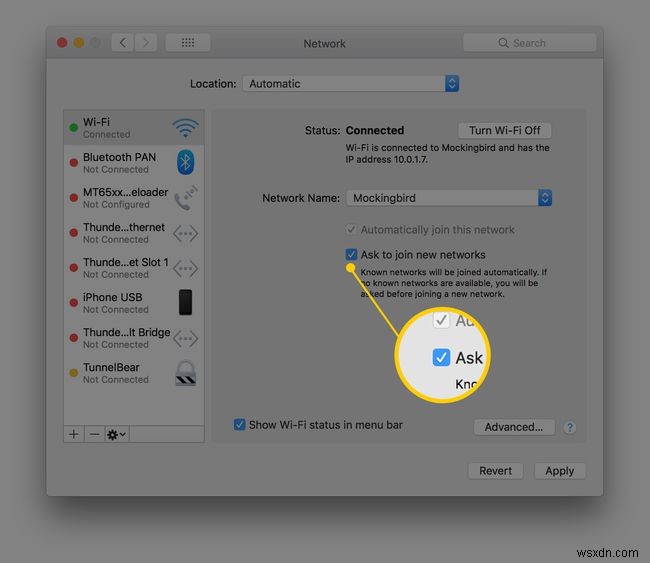650x563 pixels.
Task: Click the yellow TunnelBear status dot
Action: [x=74, y=373]
